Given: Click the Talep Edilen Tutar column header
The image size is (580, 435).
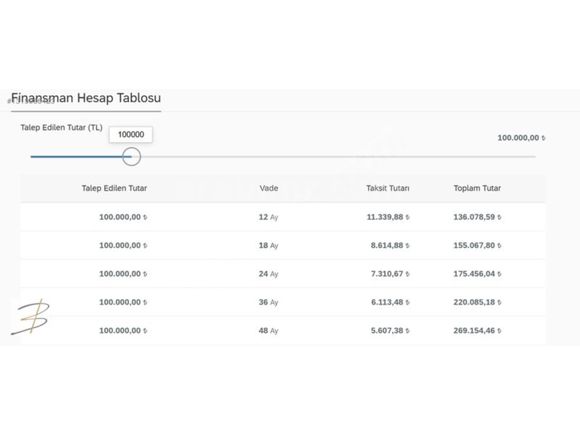Looking at the screenshot, I should tap(114, 188).
